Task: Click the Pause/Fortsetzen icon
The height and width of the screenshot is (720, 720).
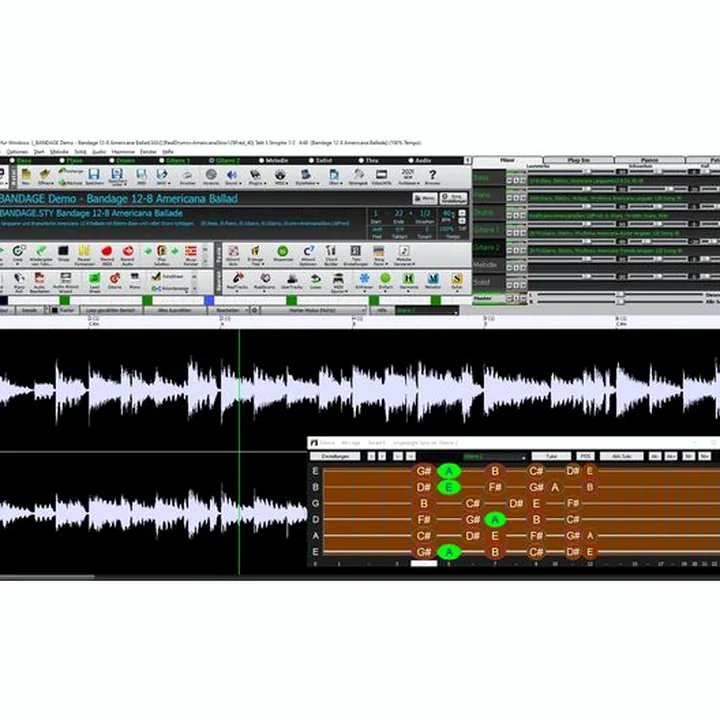Action: pyautogui.click(x=84, y=254)
